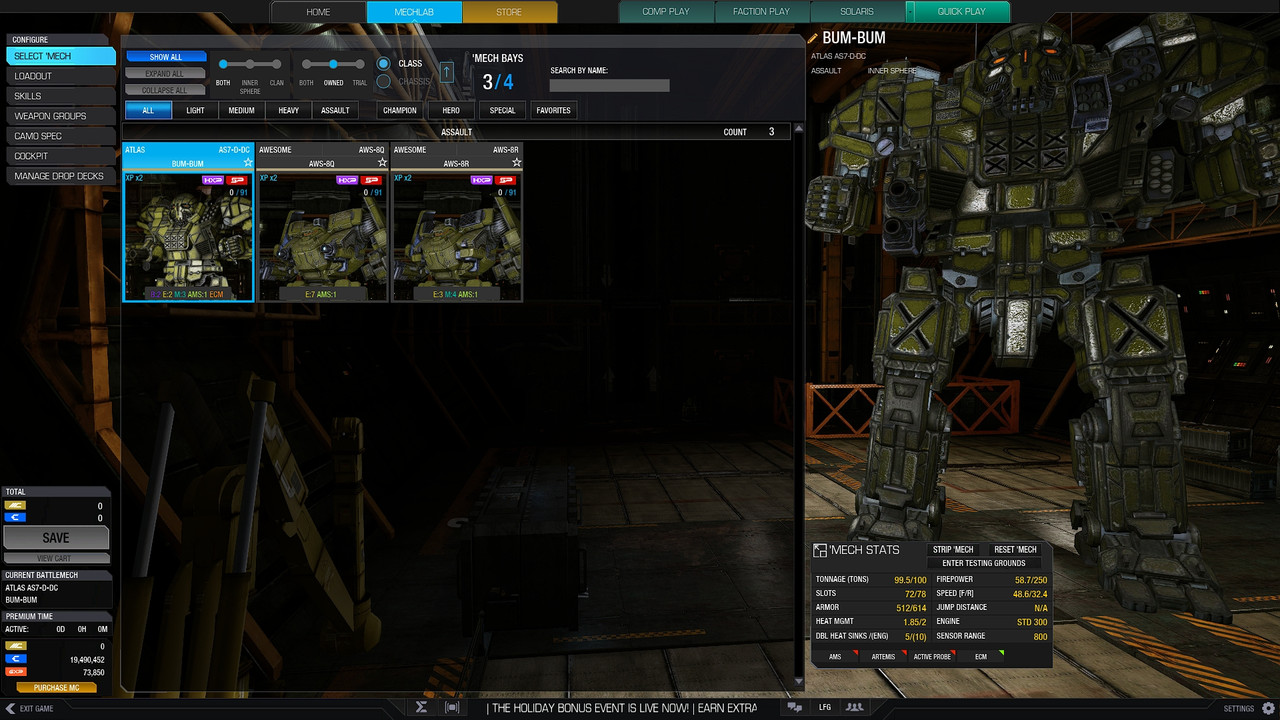This screenshot has width=1280, height=720.
Task: Click the Expand All button
Action: [x=166, y=74]
